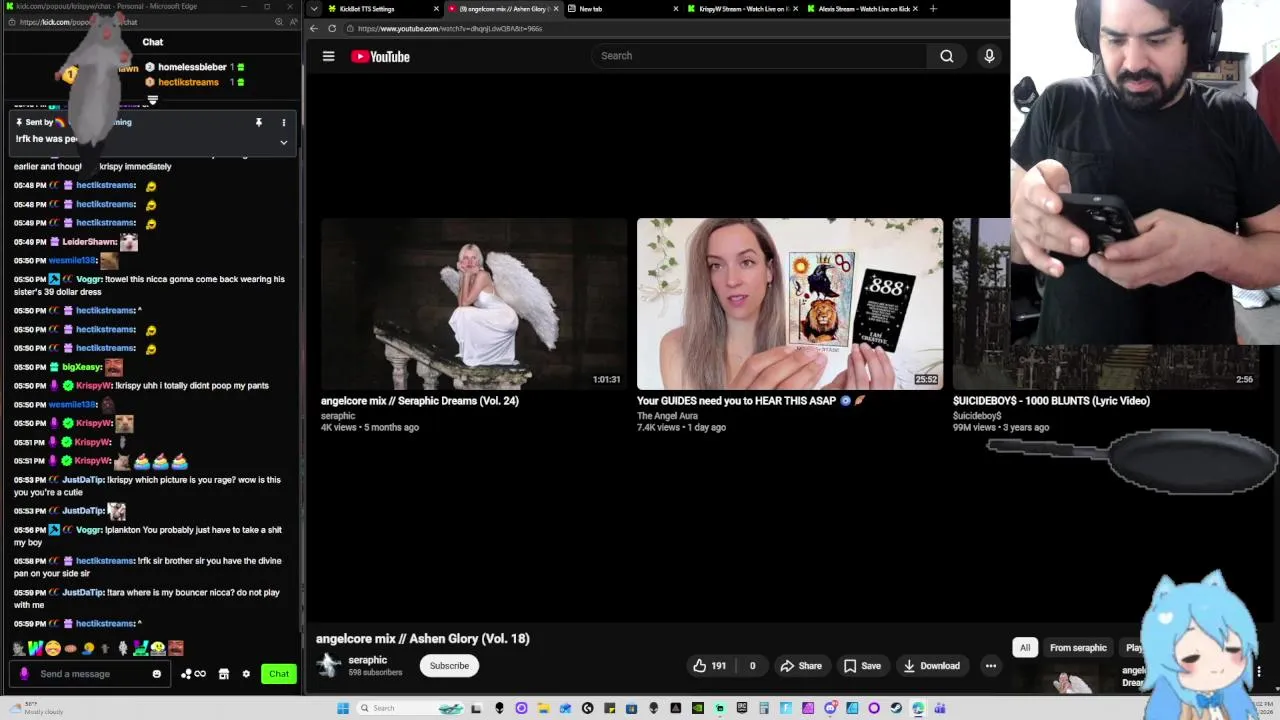The image size is (1280, 720).
Task: Open 'angelcore mix // Seraphic Dreams (Vol. 24)' title
Action: [x=419, y=401]
